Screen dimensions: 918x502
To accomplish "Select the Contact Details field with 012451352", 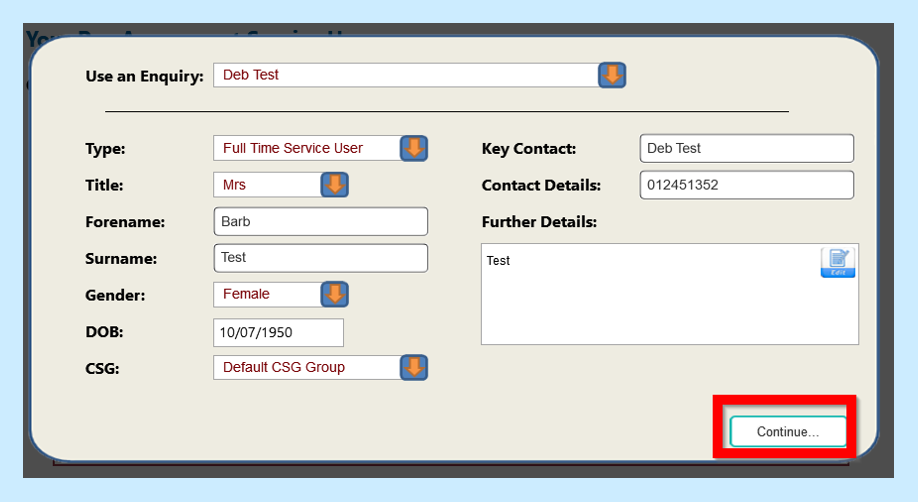I will (746, 185).
